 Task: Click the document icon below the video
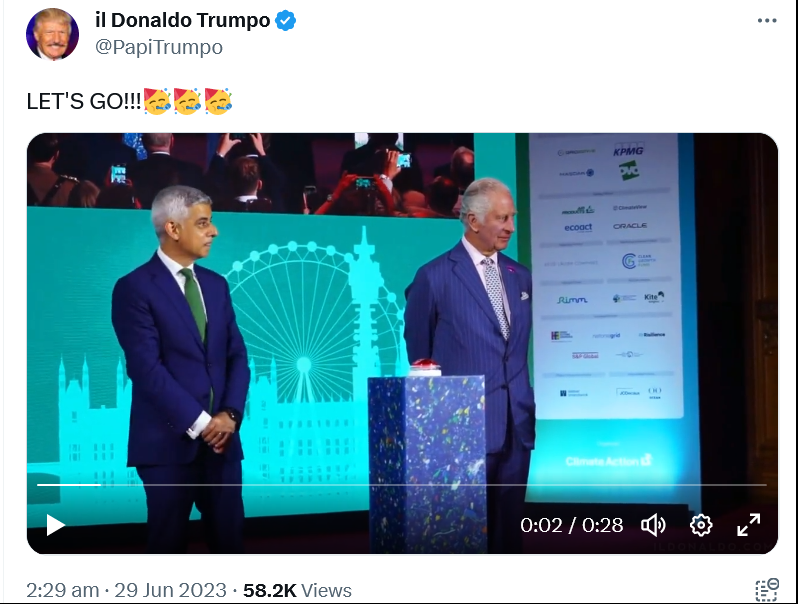pyautogui.click(x=766, y=590)
